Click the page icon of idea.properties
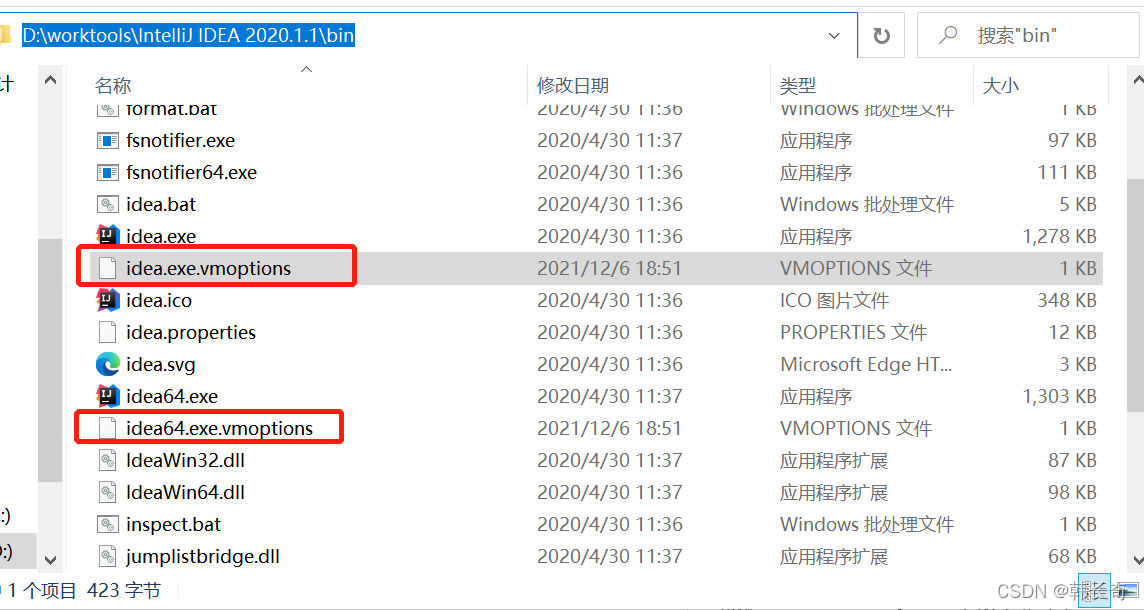The height and width of the screenshot is (610, 1144). [x=108, y=332]
